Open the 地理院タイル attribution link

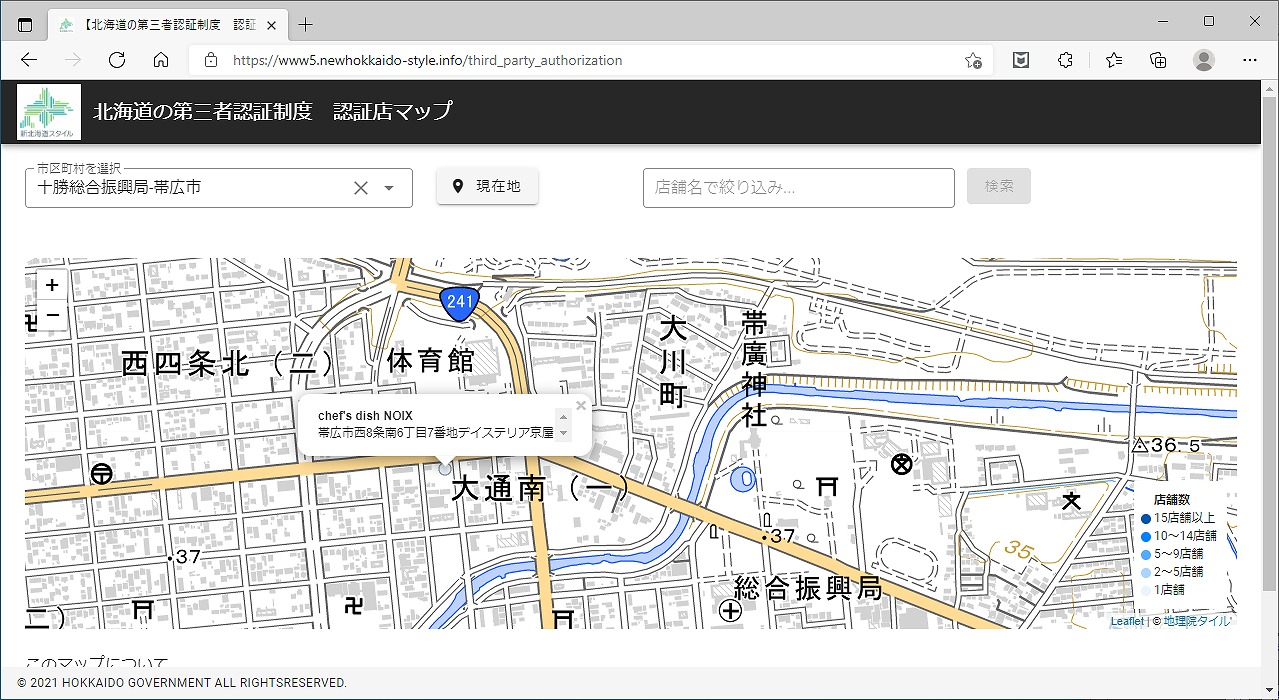pyautogui.click(x=1197, y=621)
